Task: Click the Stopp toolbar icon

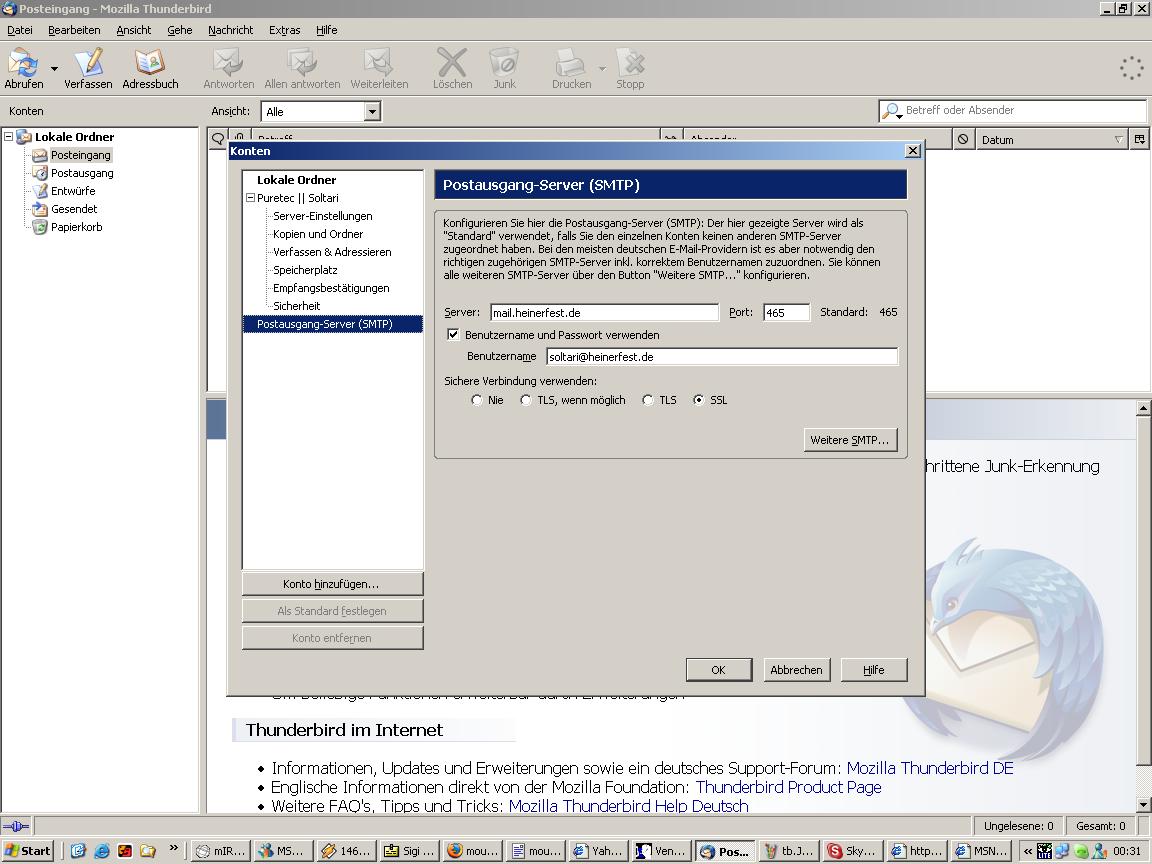Action: 630,68
